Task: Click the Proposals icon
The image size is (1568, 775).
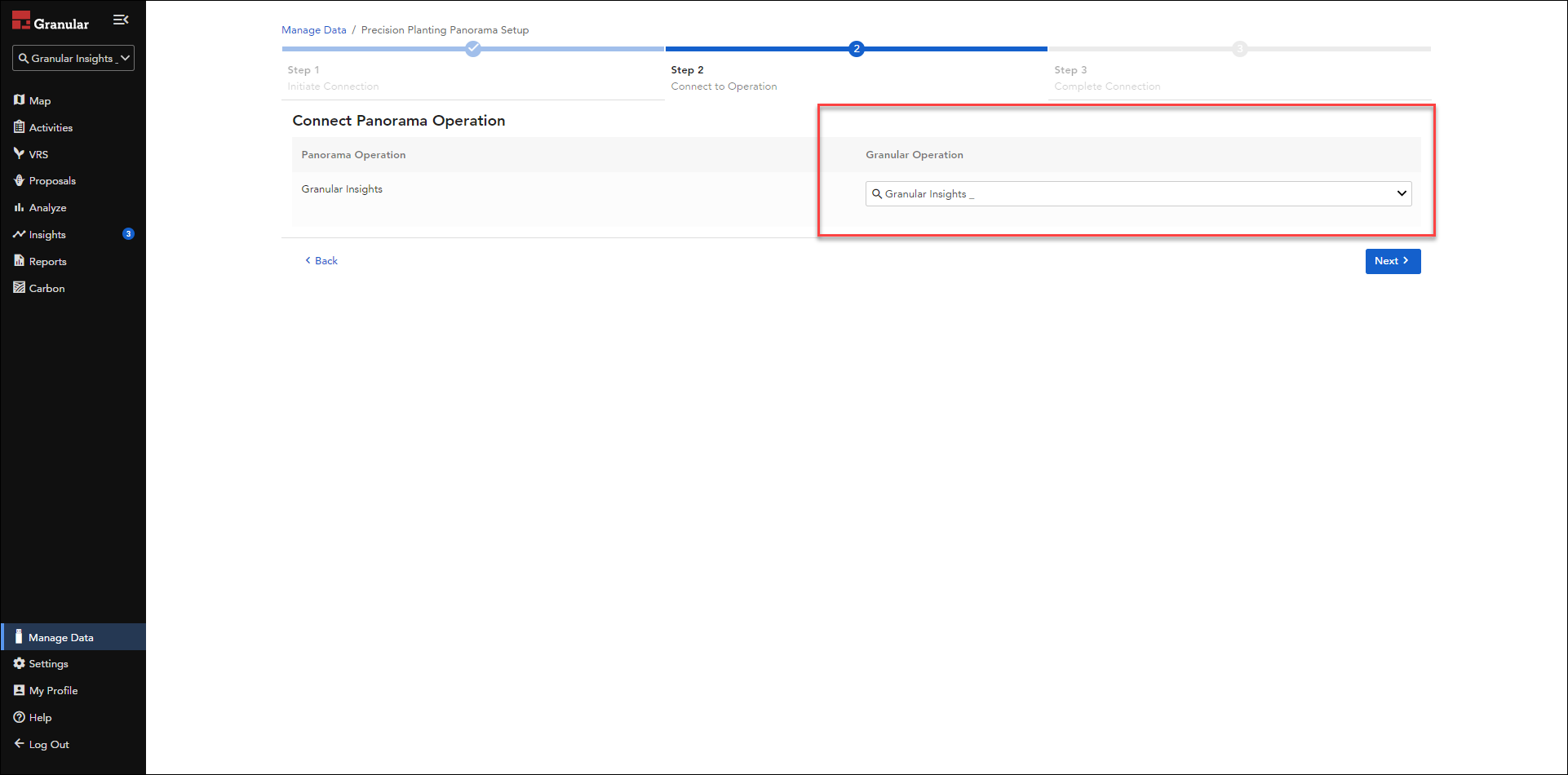Action: 19,180
